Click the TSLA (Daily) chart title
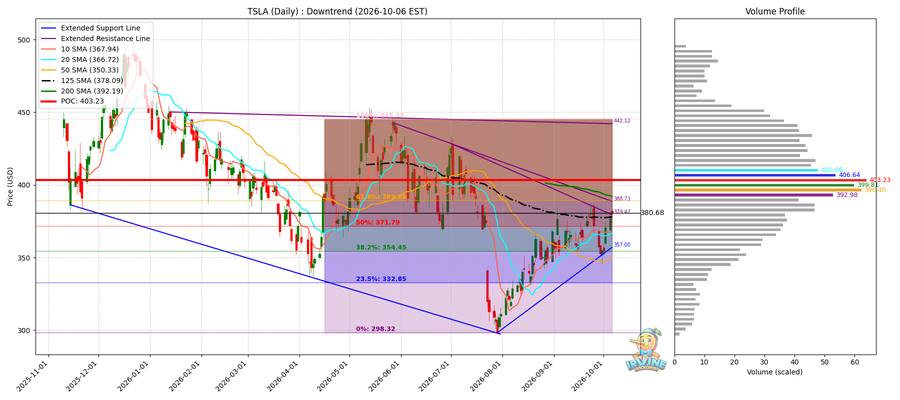Image resolution: width=900 pixels, height=400 pixels. pyautogui.click(x=337, y=11)
